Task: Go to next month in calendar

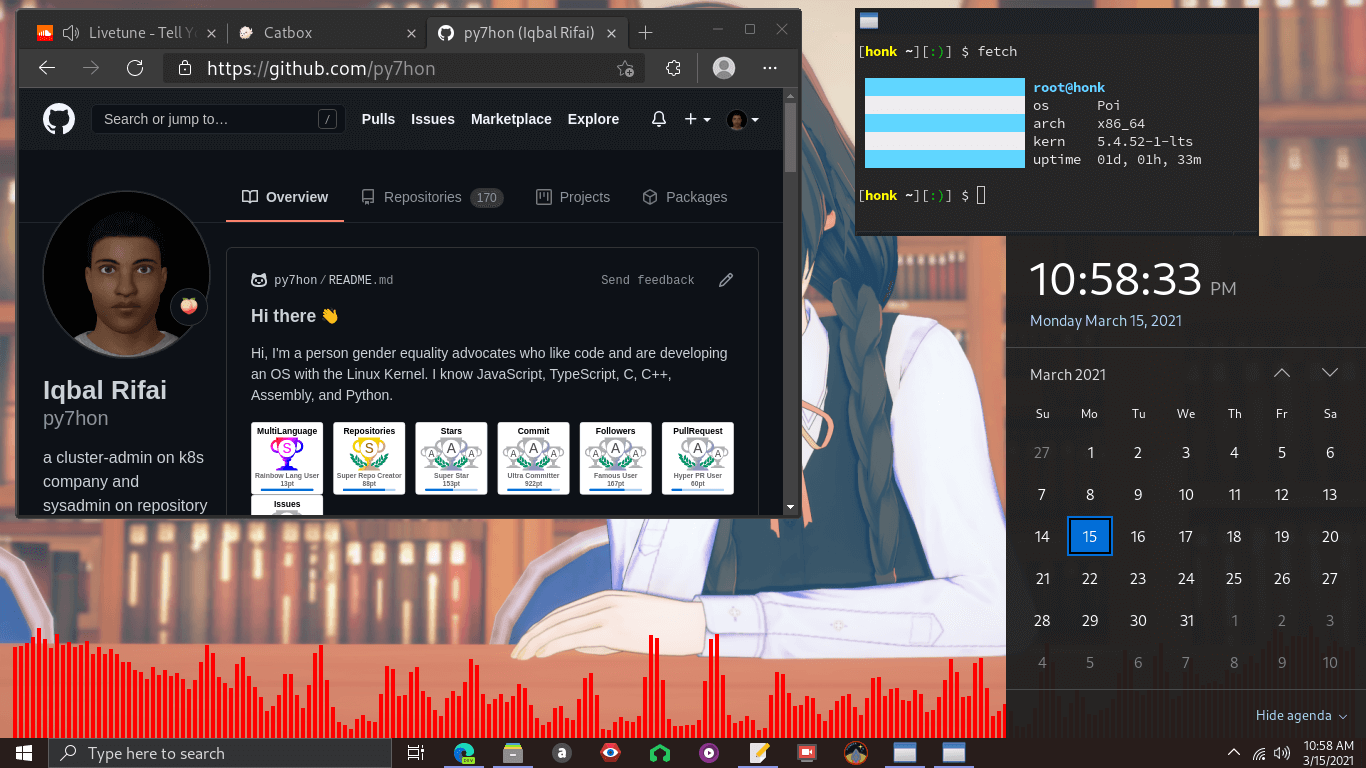Action: 1329,373
